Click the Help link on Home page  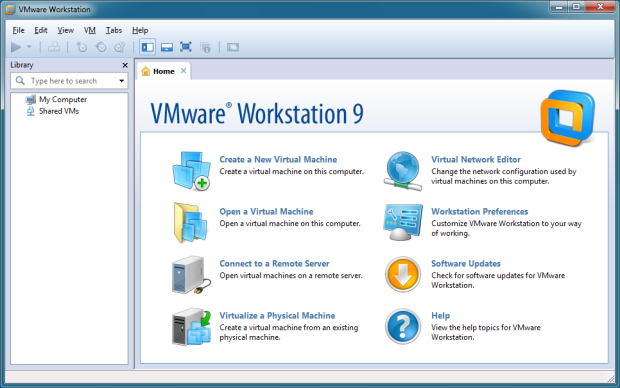(x=440, y=316)
